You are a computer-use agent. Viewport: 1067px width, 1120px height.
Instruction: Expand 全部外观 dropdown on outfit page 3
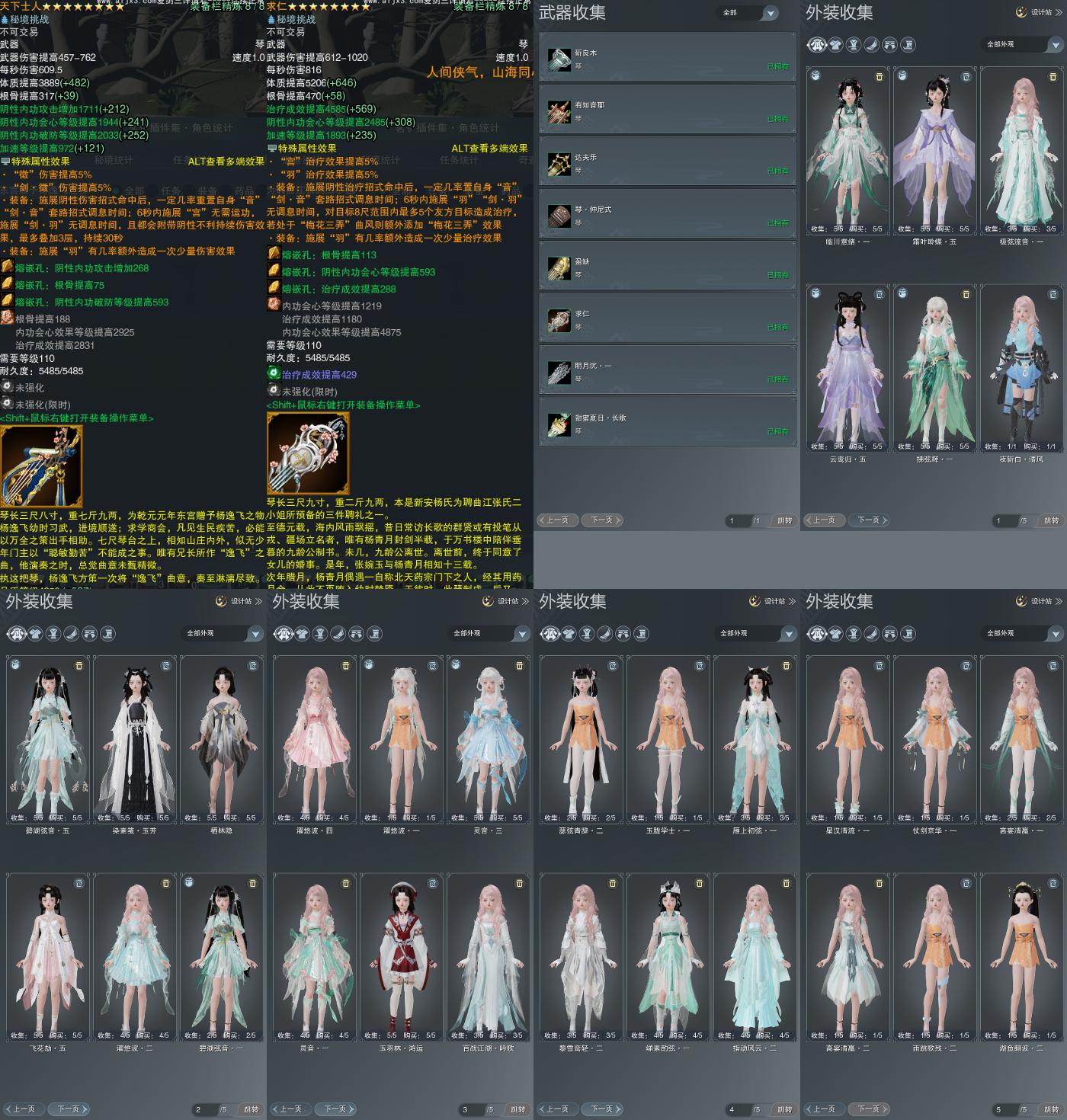[488, 634]
